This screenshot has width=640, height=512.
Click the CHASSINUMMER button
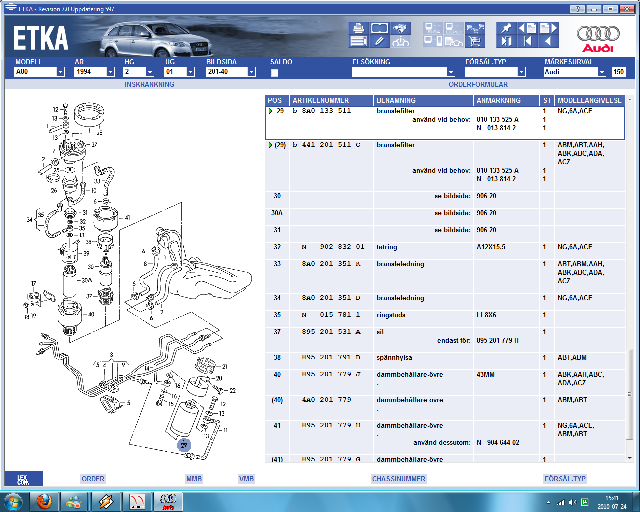pyautogui.click(x=399, y=479)
